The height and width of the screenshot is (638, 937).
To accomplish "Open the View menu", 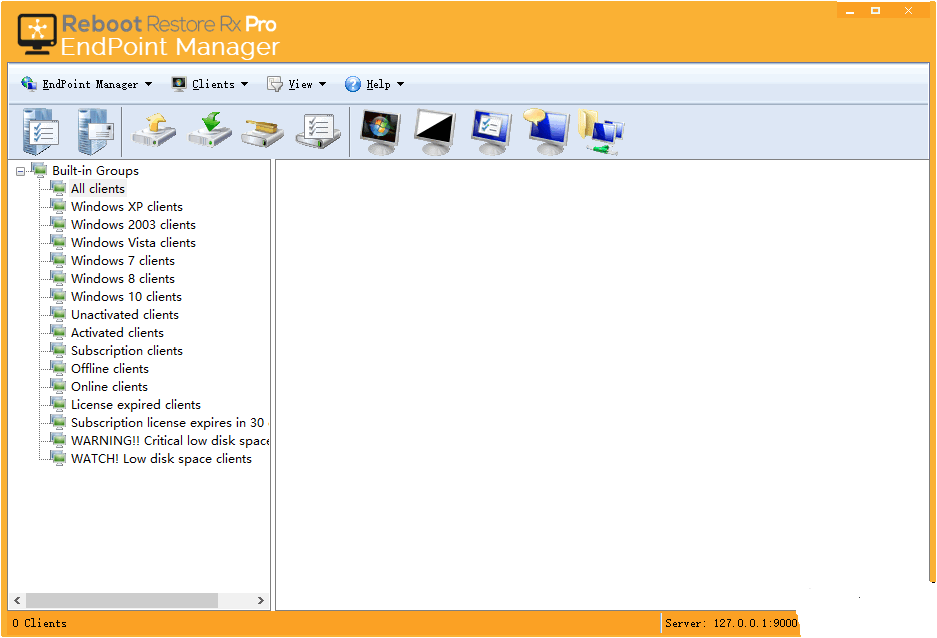I will (x=298, y=84).
